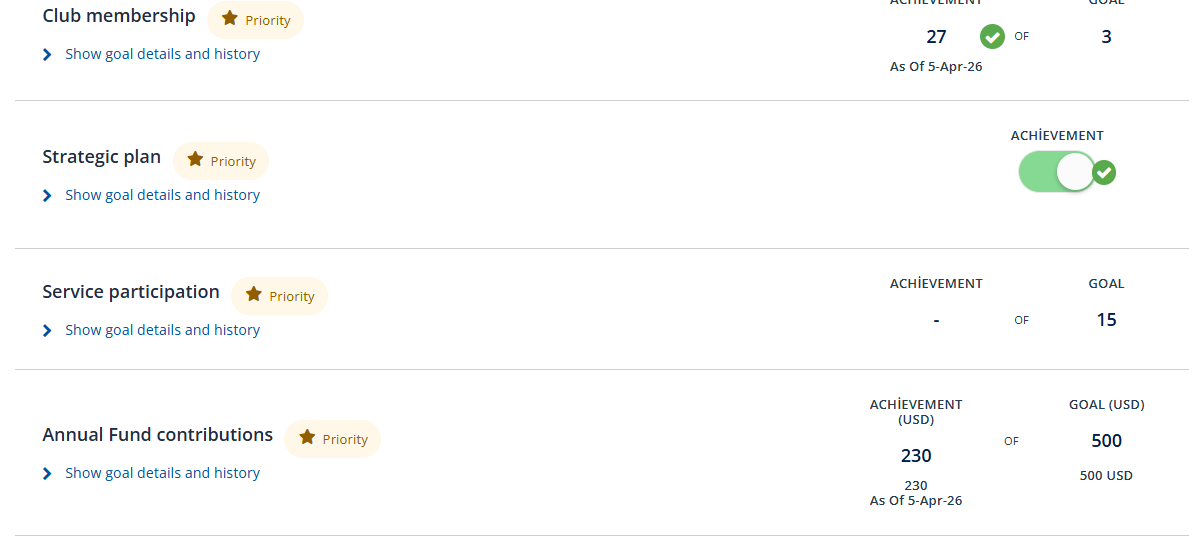
Task: Open 'Show goal details and history' for Club membership
Action: coord(162,54)
